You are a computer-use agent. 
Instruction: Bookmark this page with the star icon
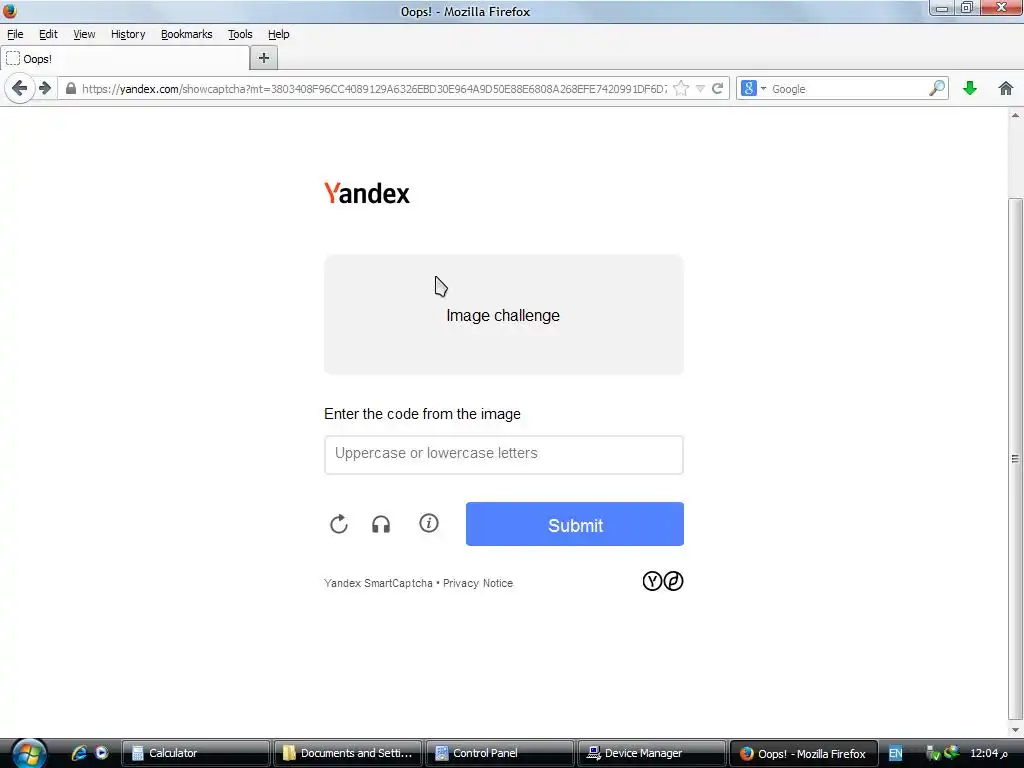coord(680,89)
